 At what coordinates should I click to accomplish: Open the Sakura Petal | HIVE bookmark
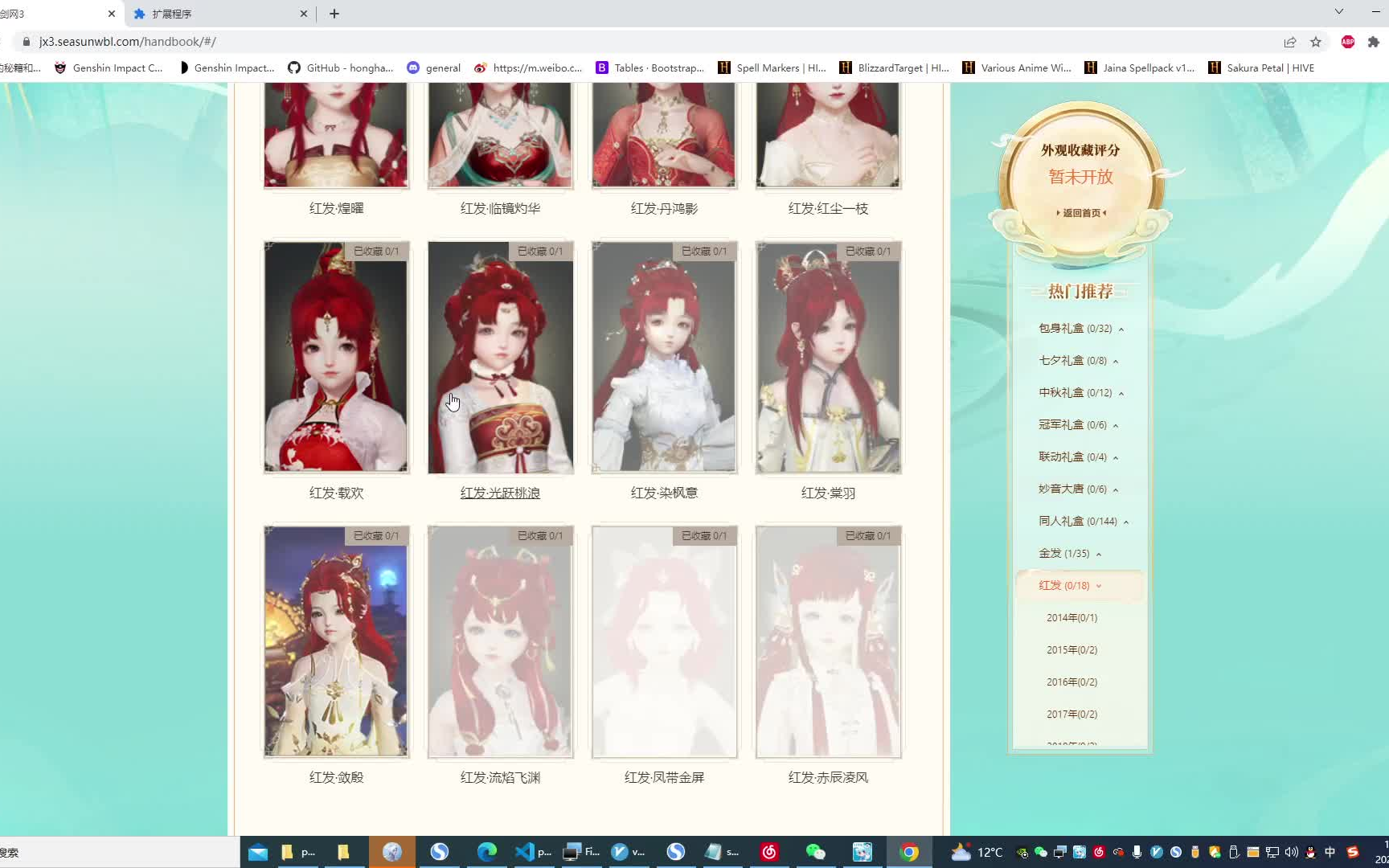(x=1261, y=68)
